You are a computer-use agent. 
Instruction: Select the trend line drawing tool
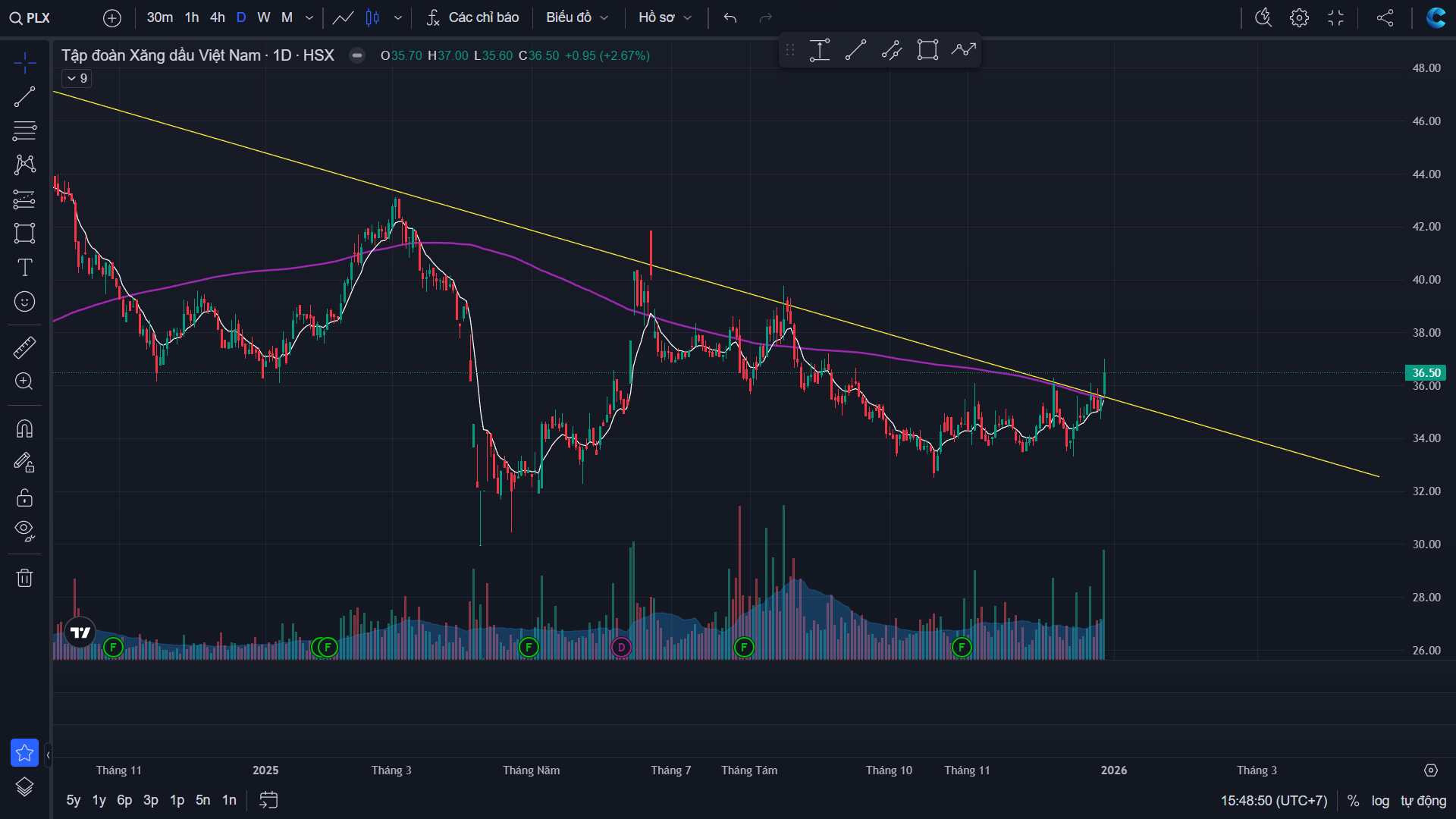pos(24,97)
